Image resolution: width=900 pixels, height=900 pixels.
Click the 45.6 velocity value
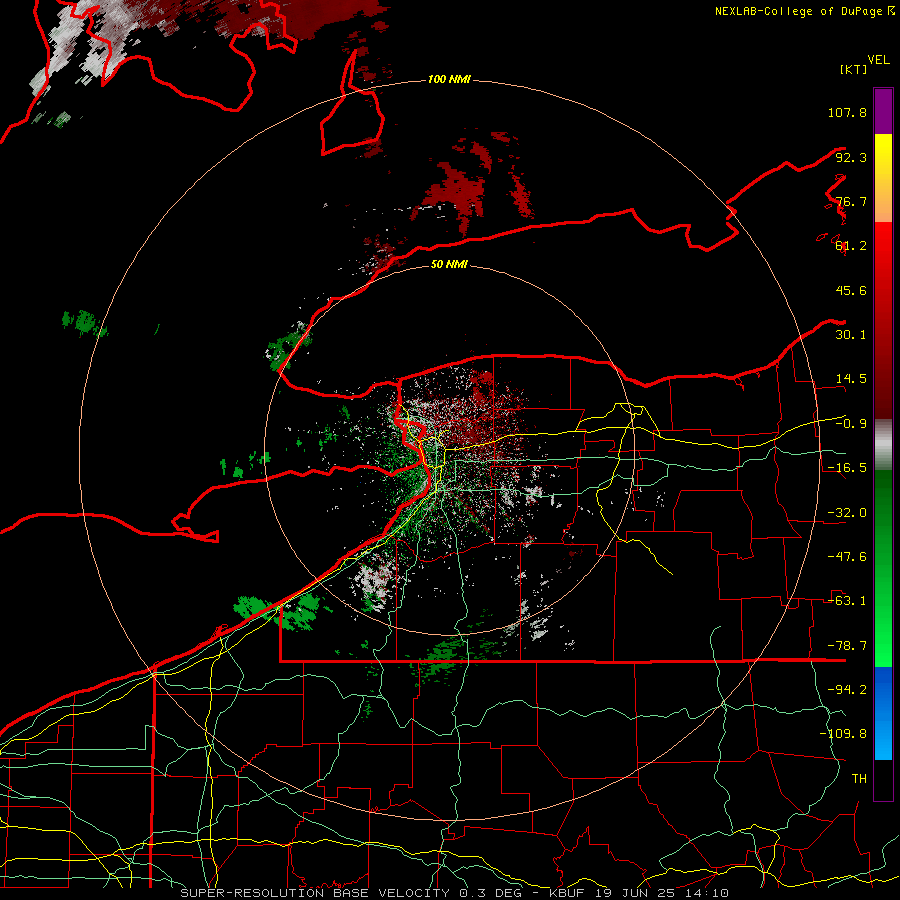pyautogui.click(x=851, y=290)
